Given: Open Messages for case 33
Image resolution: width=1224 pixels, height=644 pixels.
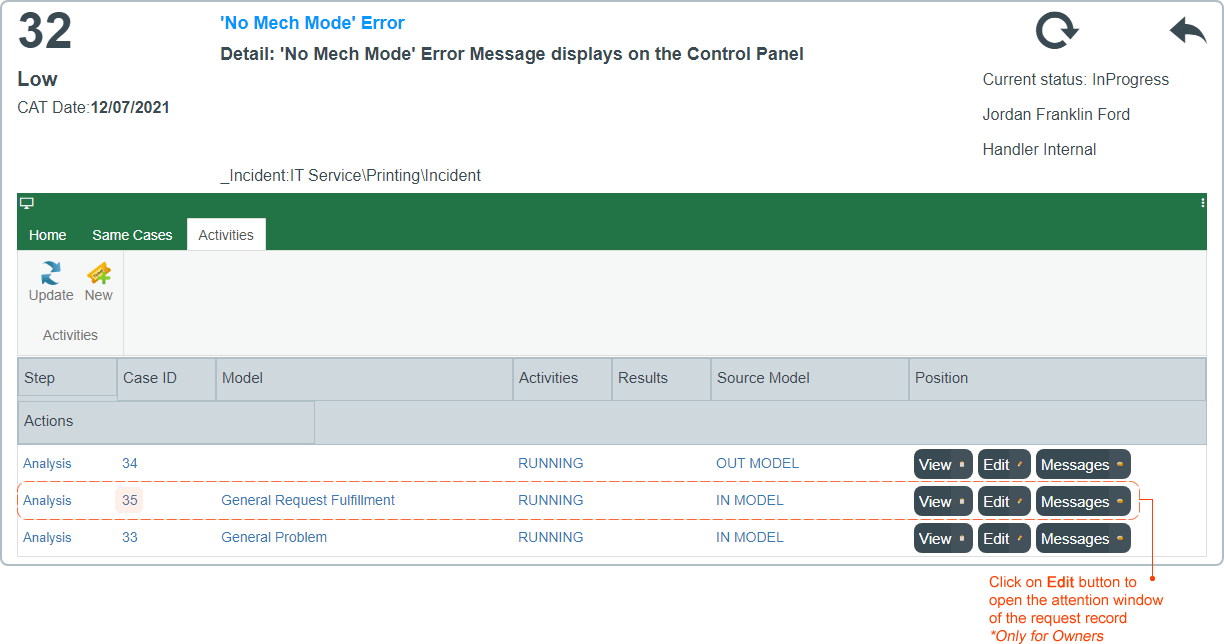Looking at the screenshot, I should point(1083,538).
